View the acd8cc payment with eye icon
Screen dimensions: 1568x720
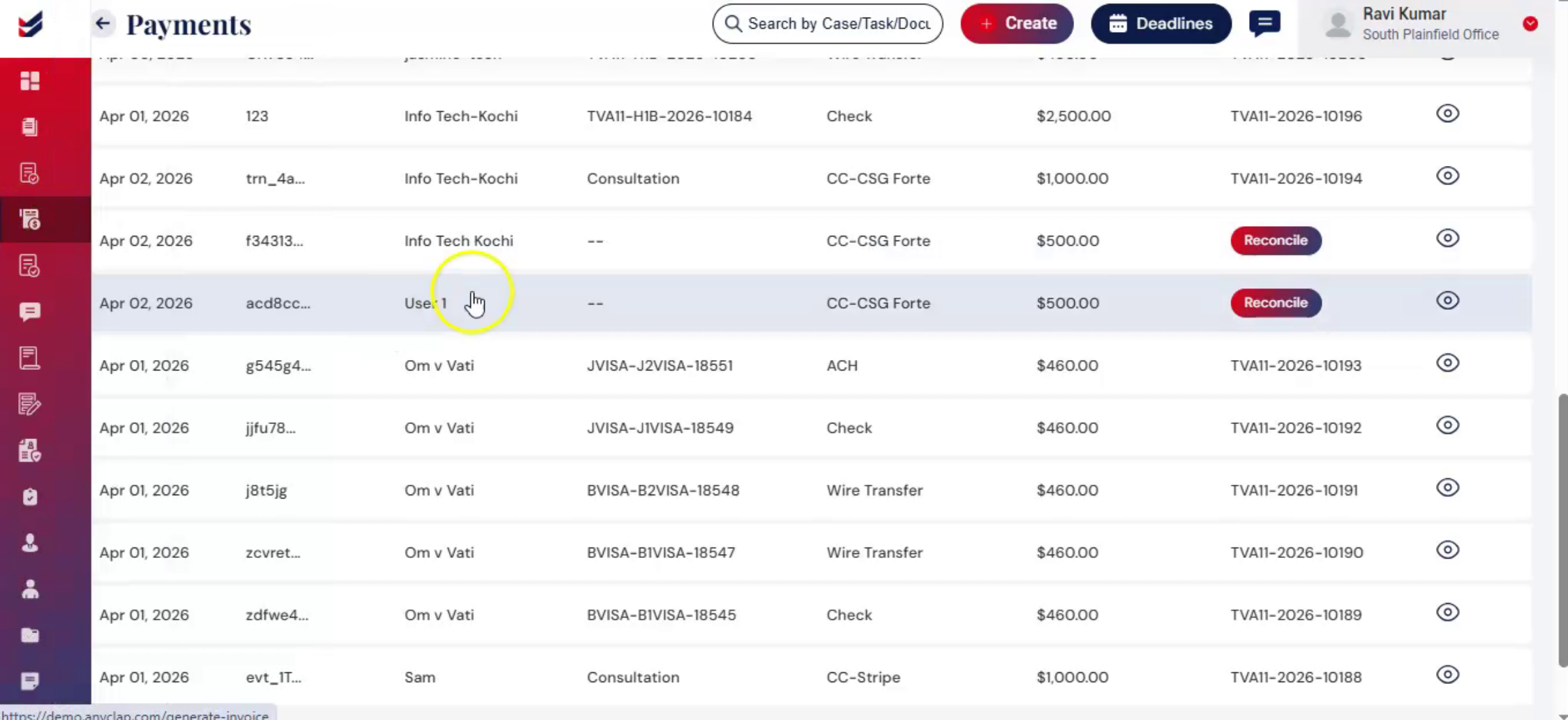point(1447,301)
